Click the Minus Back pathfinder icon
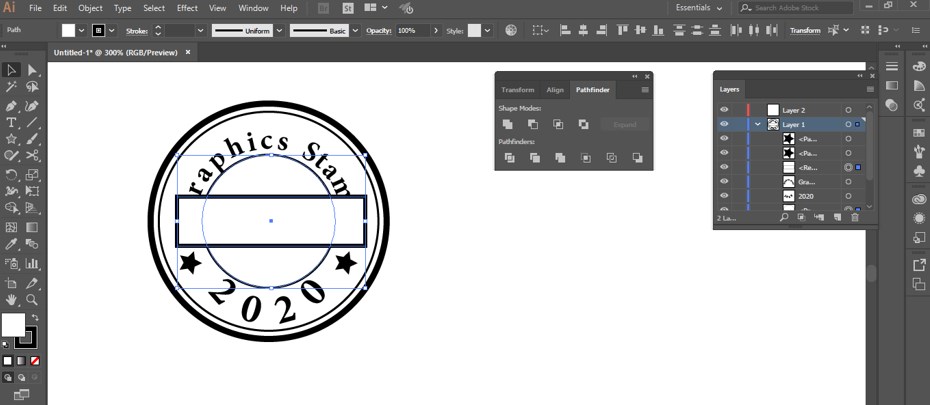 click(x=637, y=158)
